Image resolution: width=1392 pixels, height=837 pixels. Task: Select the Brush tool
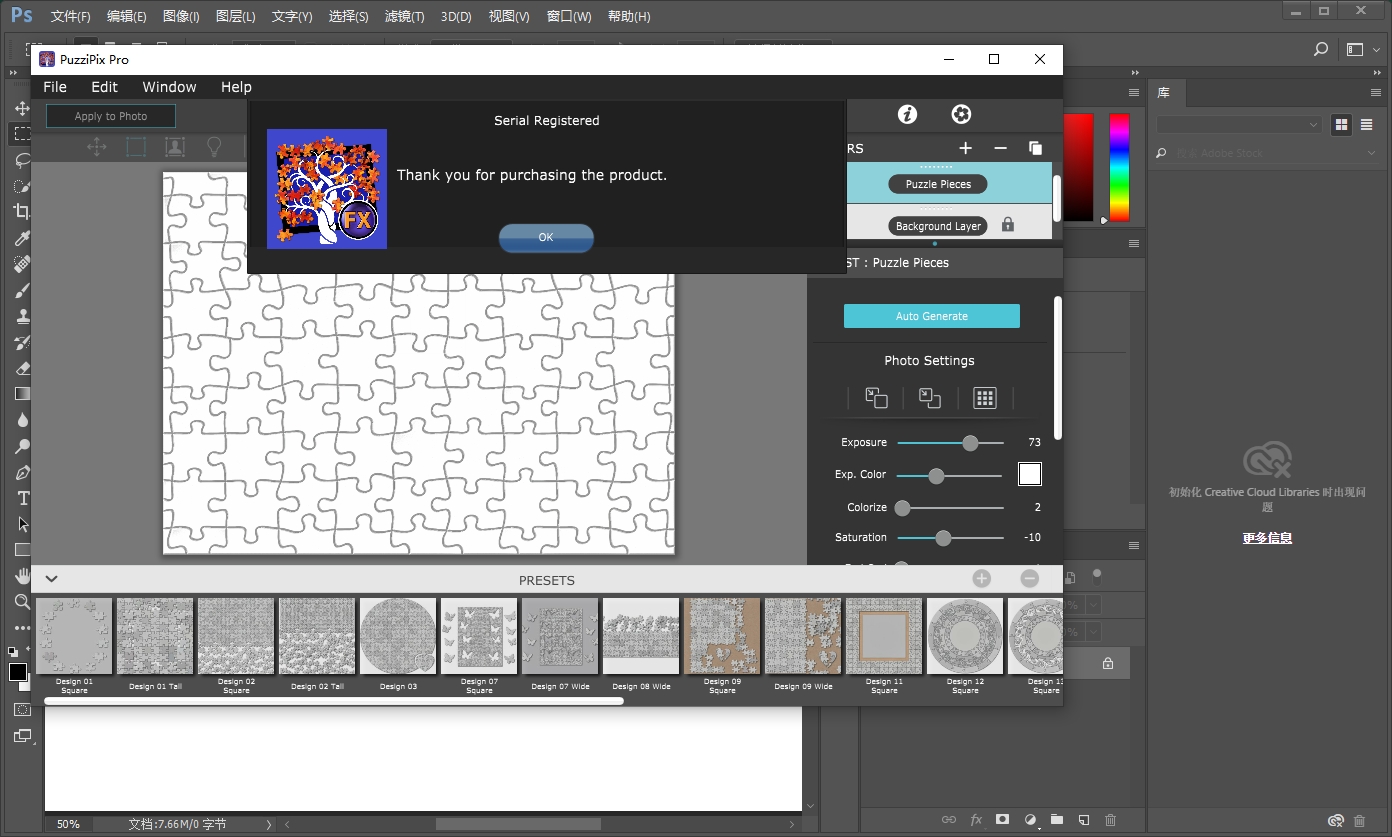pos(22,290)
